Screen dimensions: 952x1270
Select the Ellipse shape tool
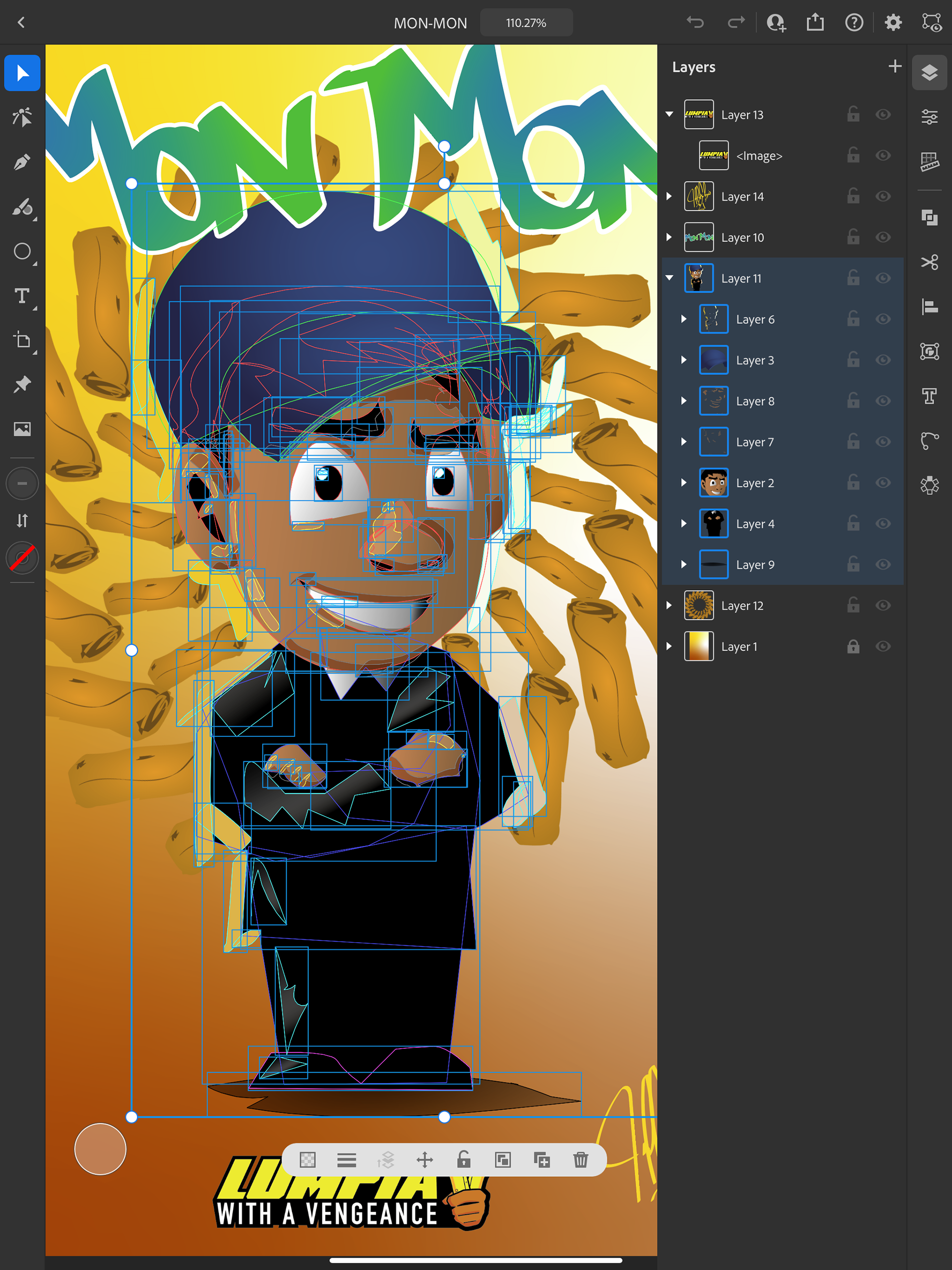point(22,251)
